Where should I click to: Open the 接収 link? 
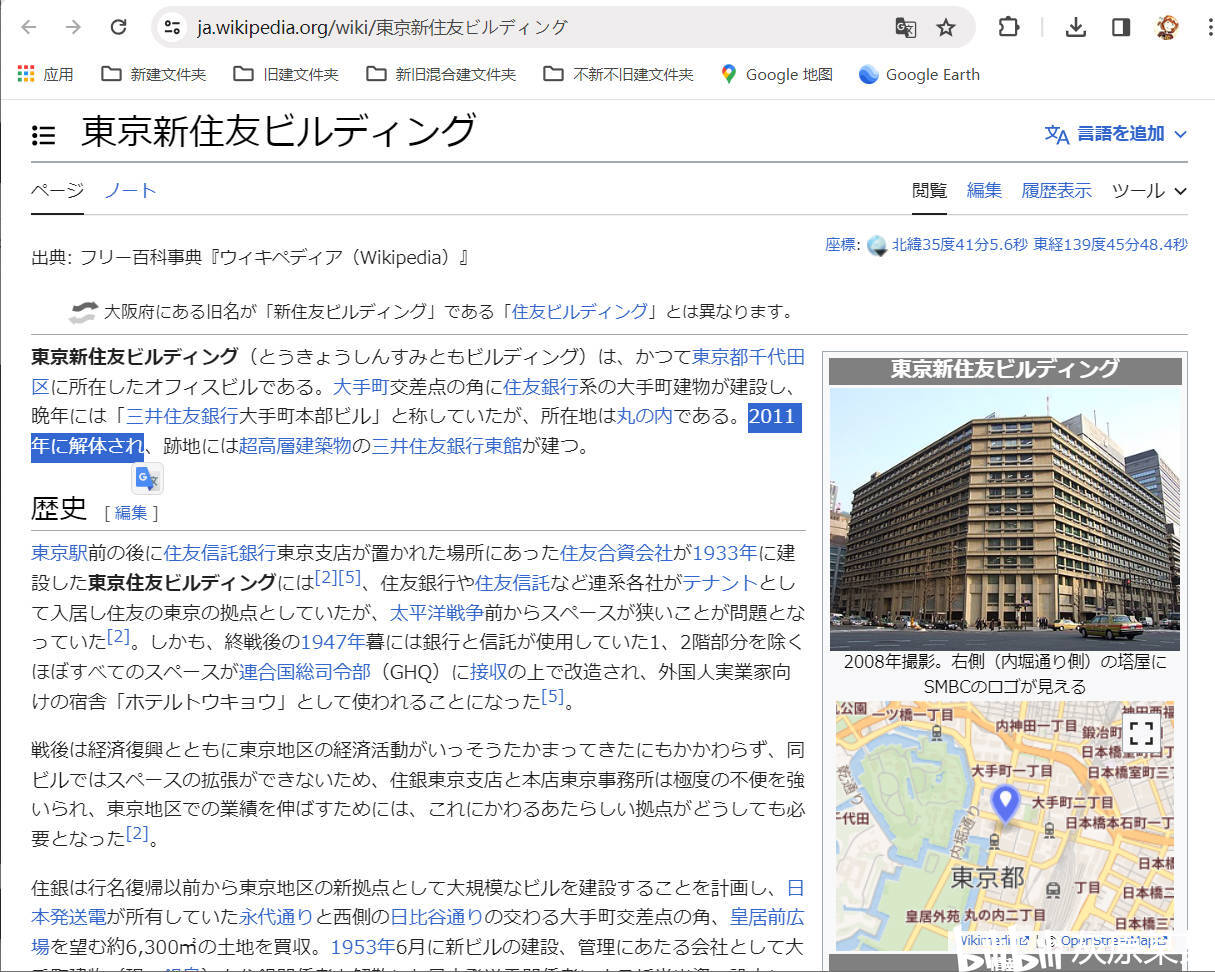click(x=489, y=672)
